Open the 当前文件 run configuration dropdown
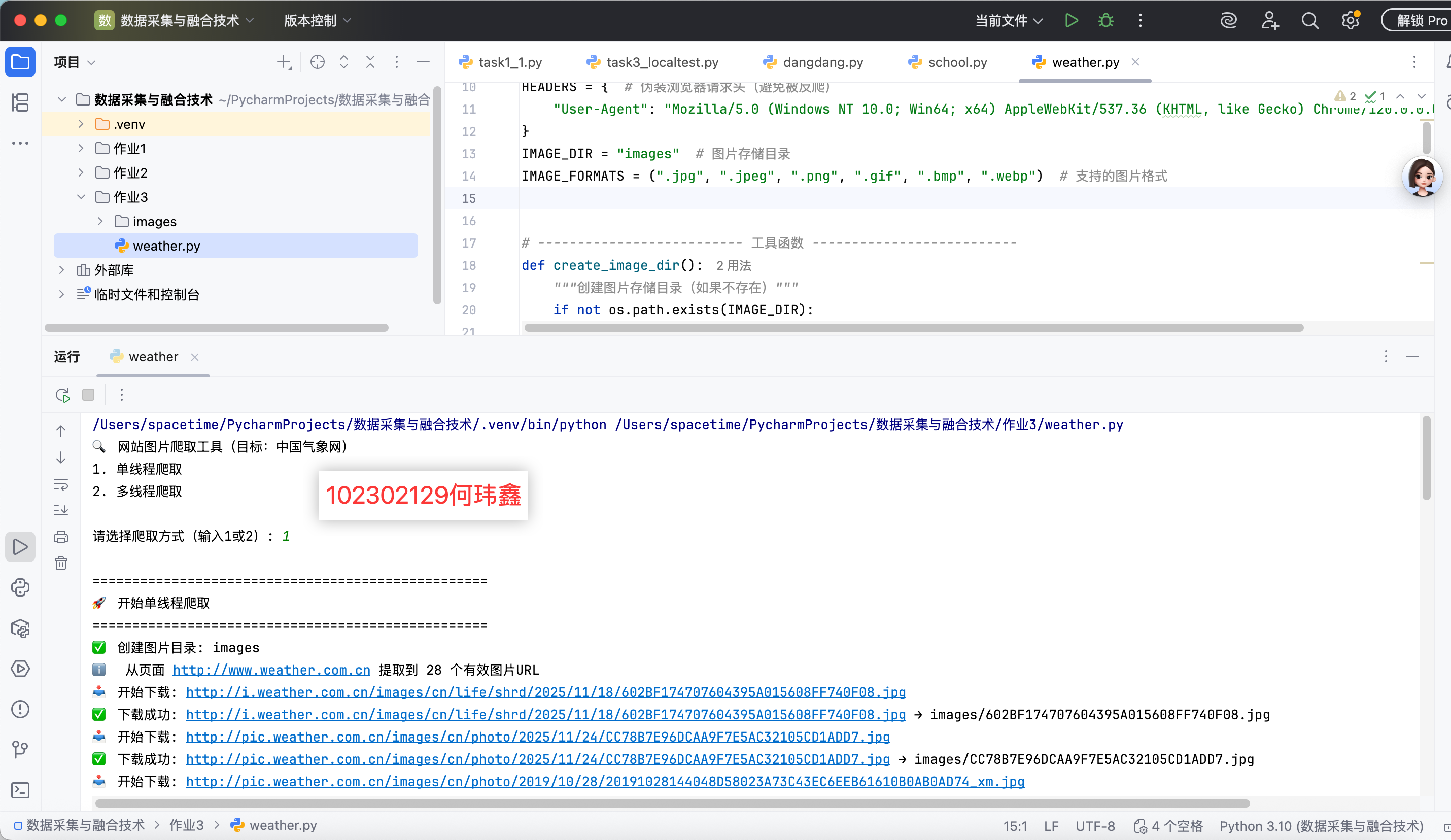The height and width of the screenshot is (840, 1451). [x=1008, y=21]
